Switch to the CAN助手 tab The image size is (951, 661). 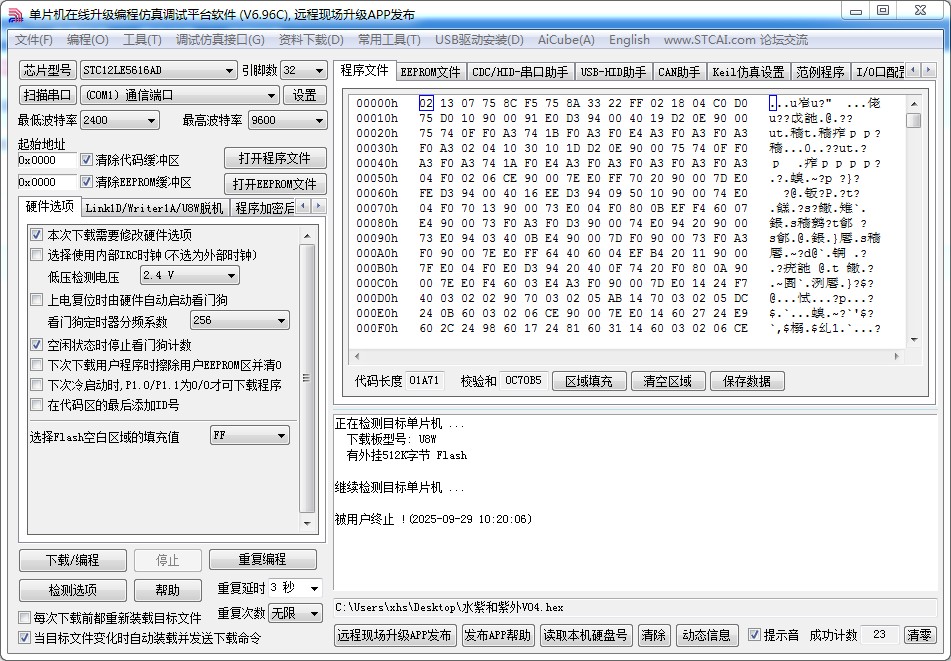pyautogui.click(x=679, y=72)
